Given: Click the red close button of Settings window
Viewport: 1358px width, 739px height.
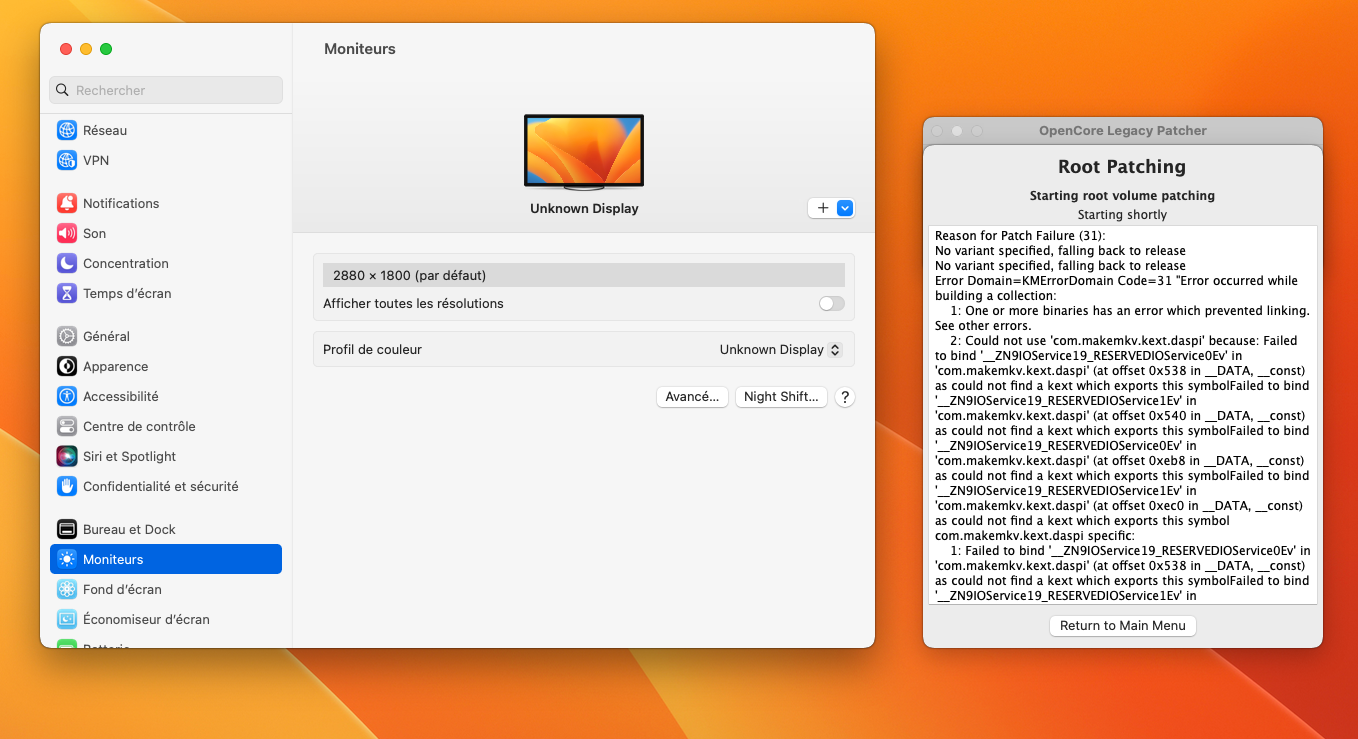Looking at the screenshot, I should point(66,49).
